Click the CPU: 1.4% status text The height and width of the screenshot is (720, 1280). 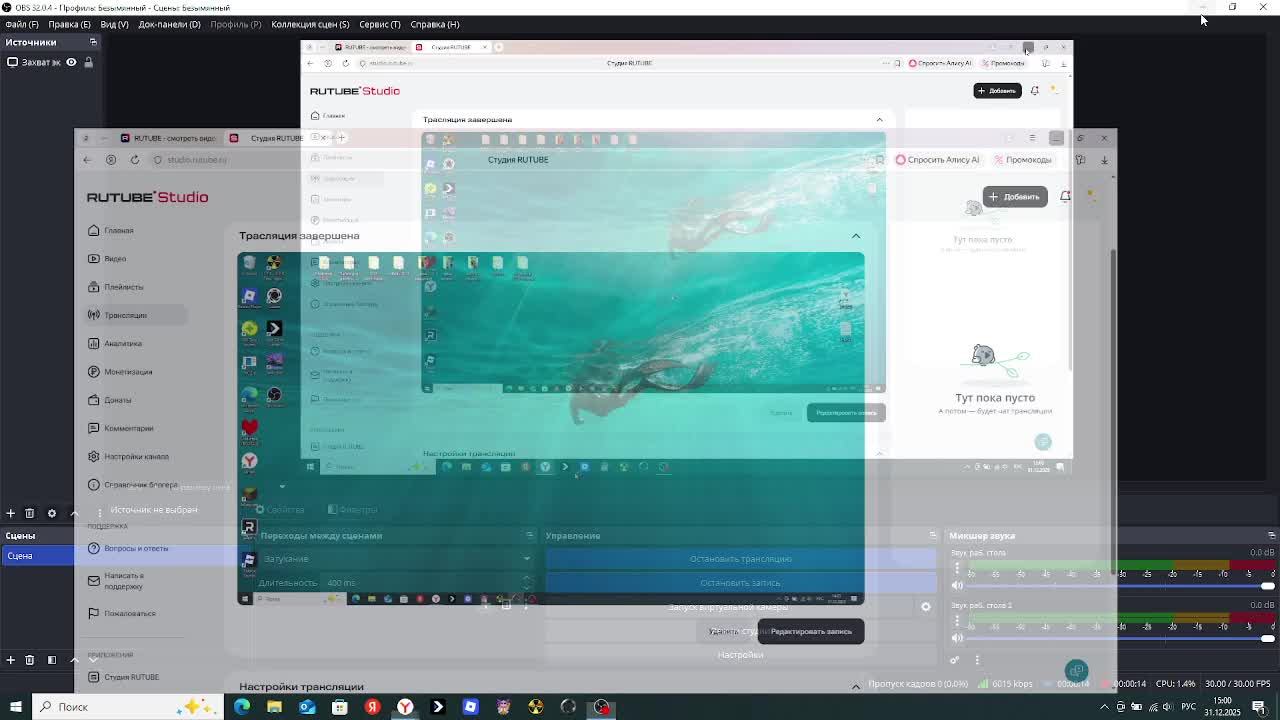point(1175,684)
